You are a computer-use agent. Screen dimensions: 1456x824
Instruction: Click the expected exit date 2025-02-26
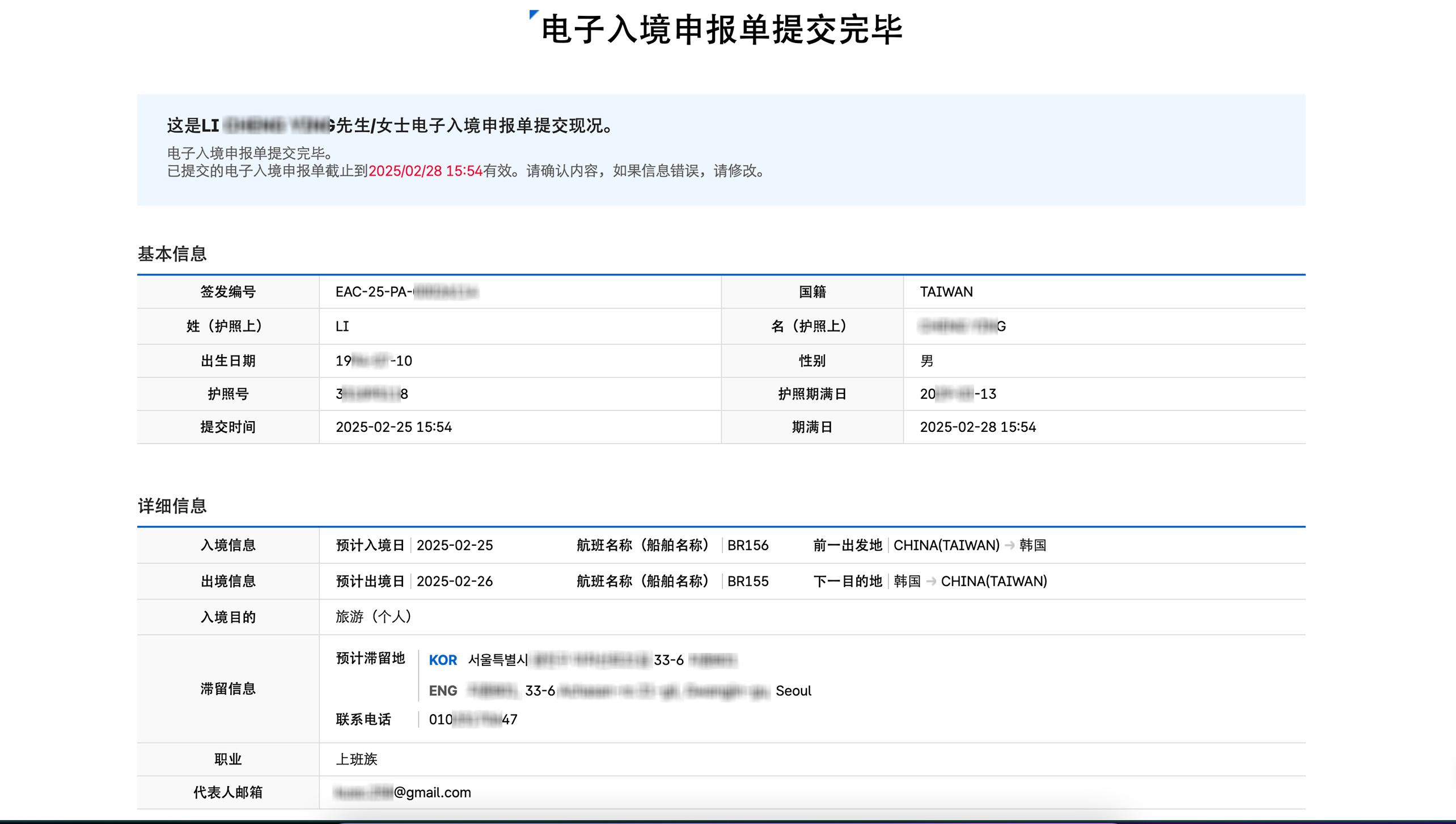[454, 581]
